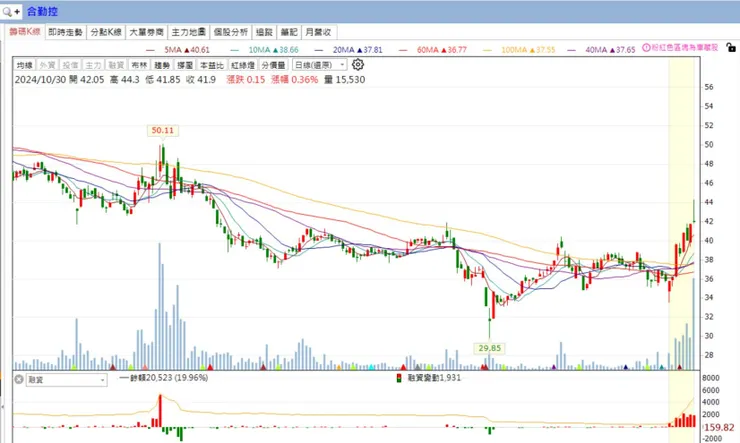Toggle the 主力 overlay button
Image resolution: width=740 pixels, height=443 pixels.
click(93, 65)
